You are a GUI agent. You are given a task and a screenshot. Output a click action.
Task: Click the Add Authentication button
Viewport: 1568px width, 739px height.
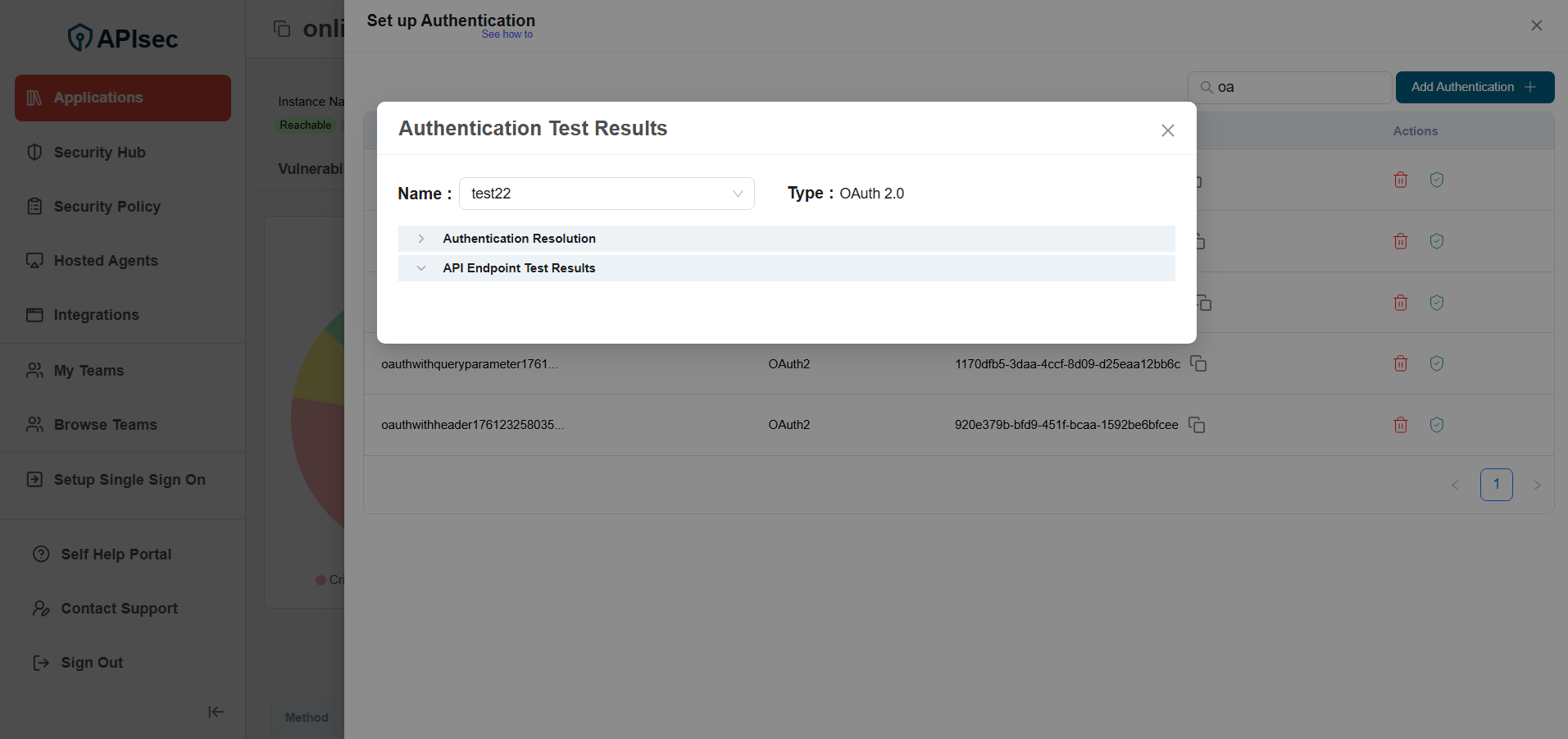point(1474,87)
